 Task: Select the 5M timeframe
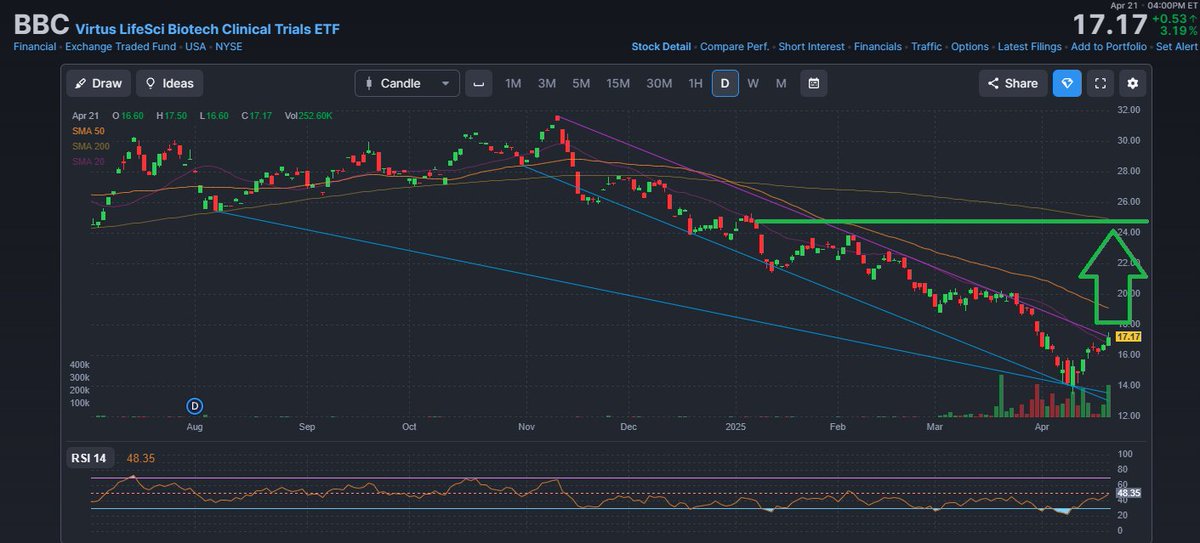click(581, 83)
